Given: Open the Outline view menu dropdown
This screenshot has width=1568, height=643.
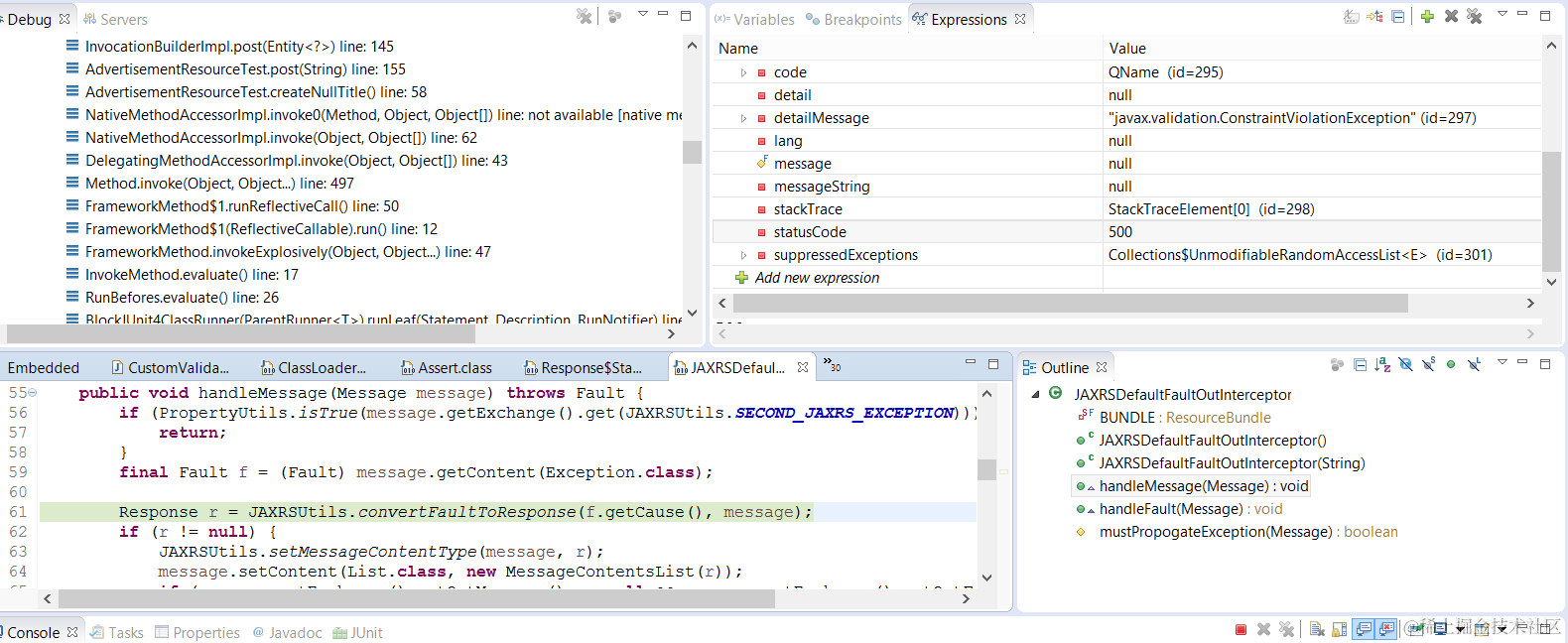Looking at the screenshot, I should 1502,362.
